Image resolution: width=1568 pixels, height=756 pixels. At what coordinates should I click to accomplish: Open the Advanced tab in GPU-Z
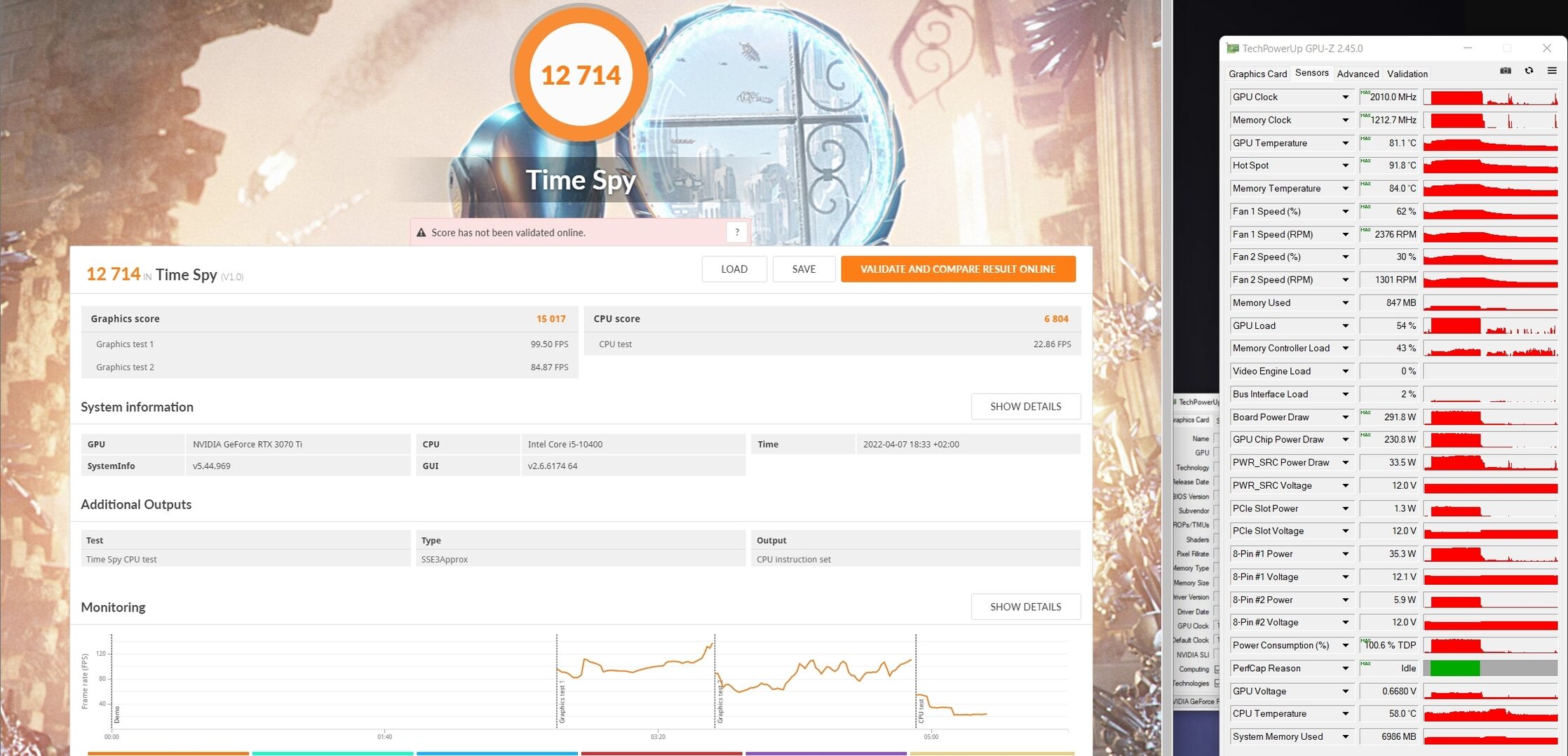(x=1358, y=74)
